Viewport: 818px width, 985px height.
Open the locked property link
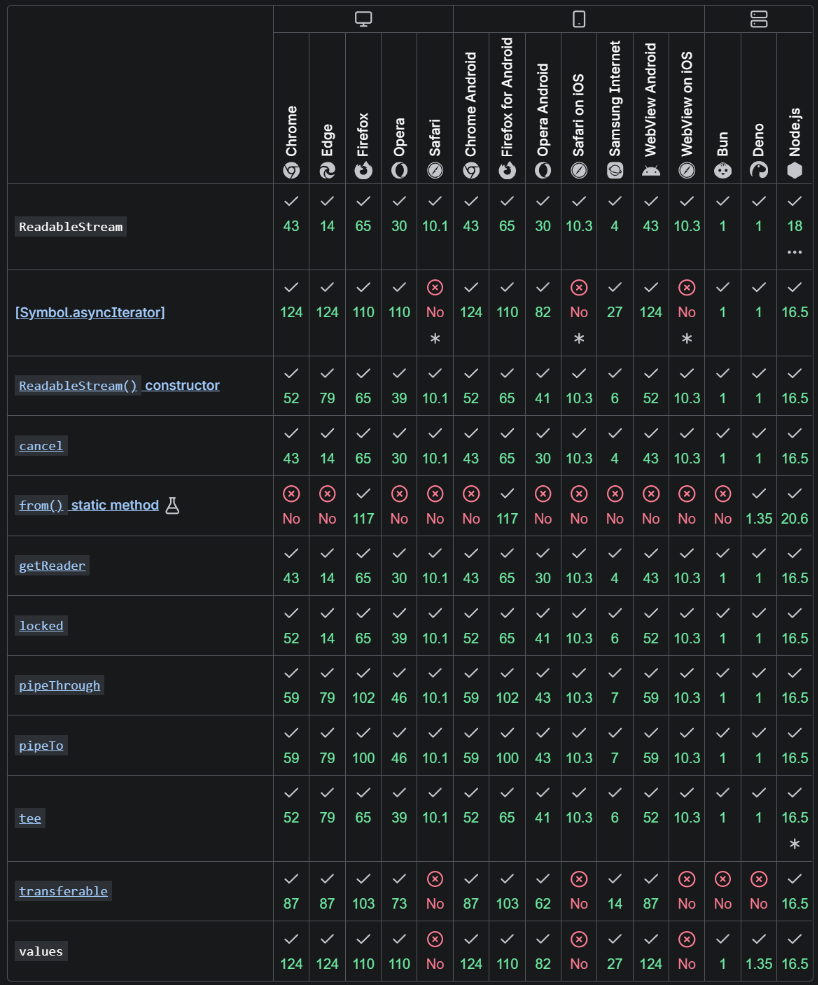click(41, 626)
